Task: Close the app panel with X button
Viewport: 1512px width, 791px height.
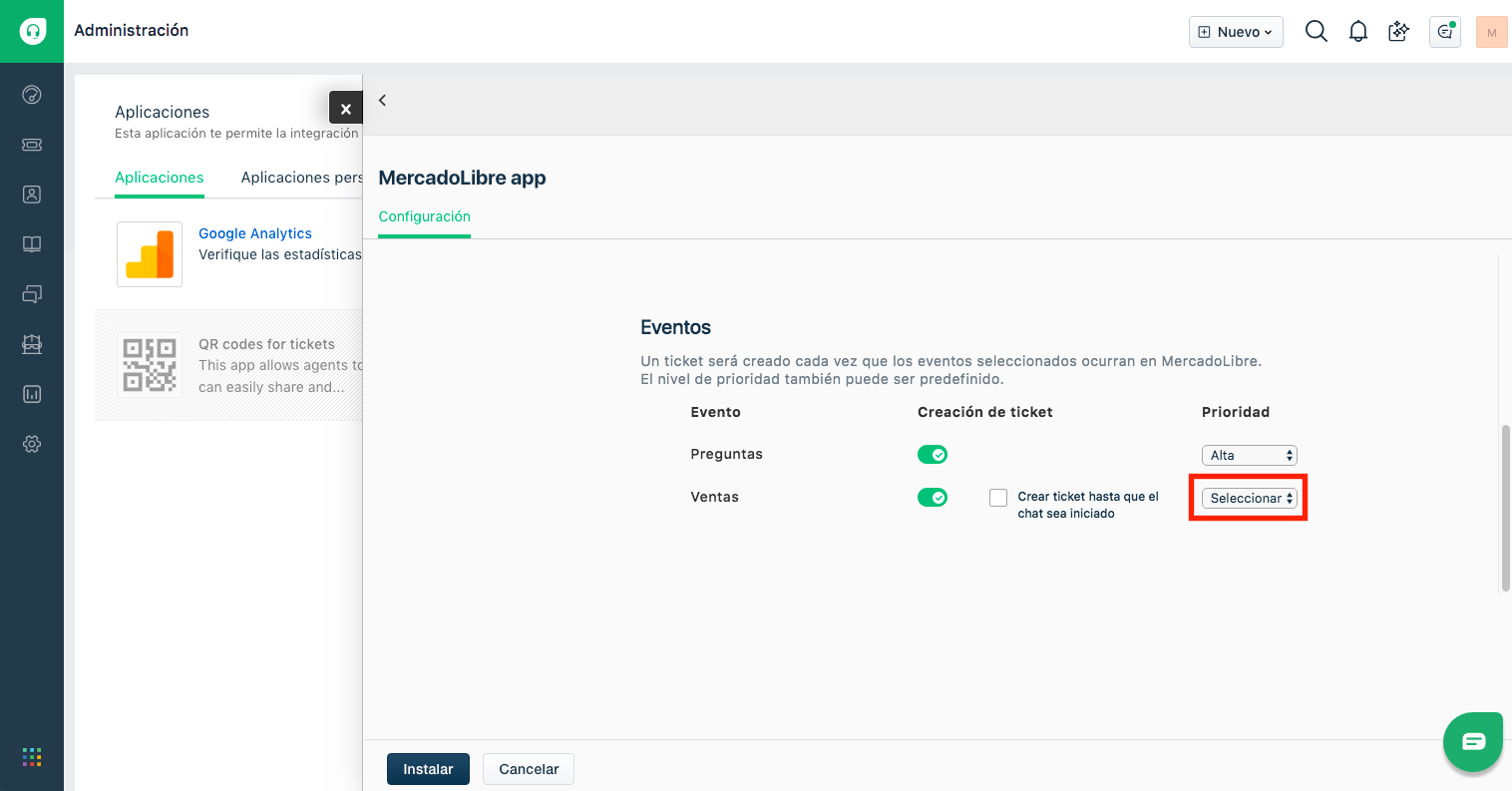Action: point(346,108)
